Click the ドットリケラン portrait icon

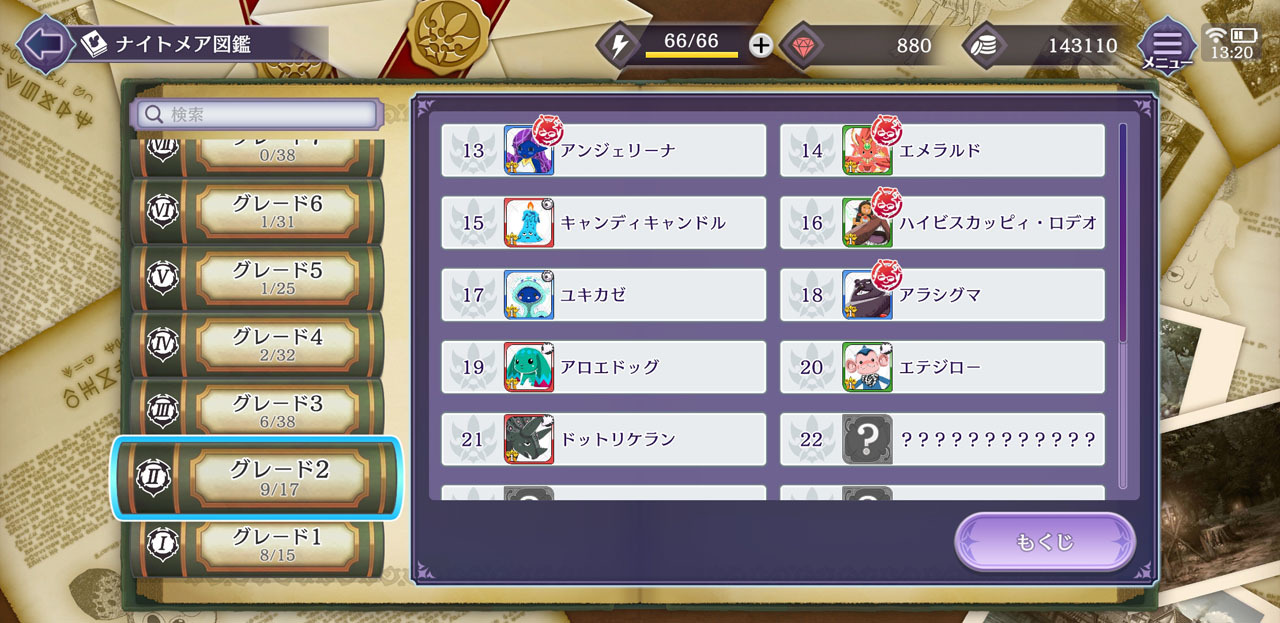pyautogui.click(x=529, y=439)
